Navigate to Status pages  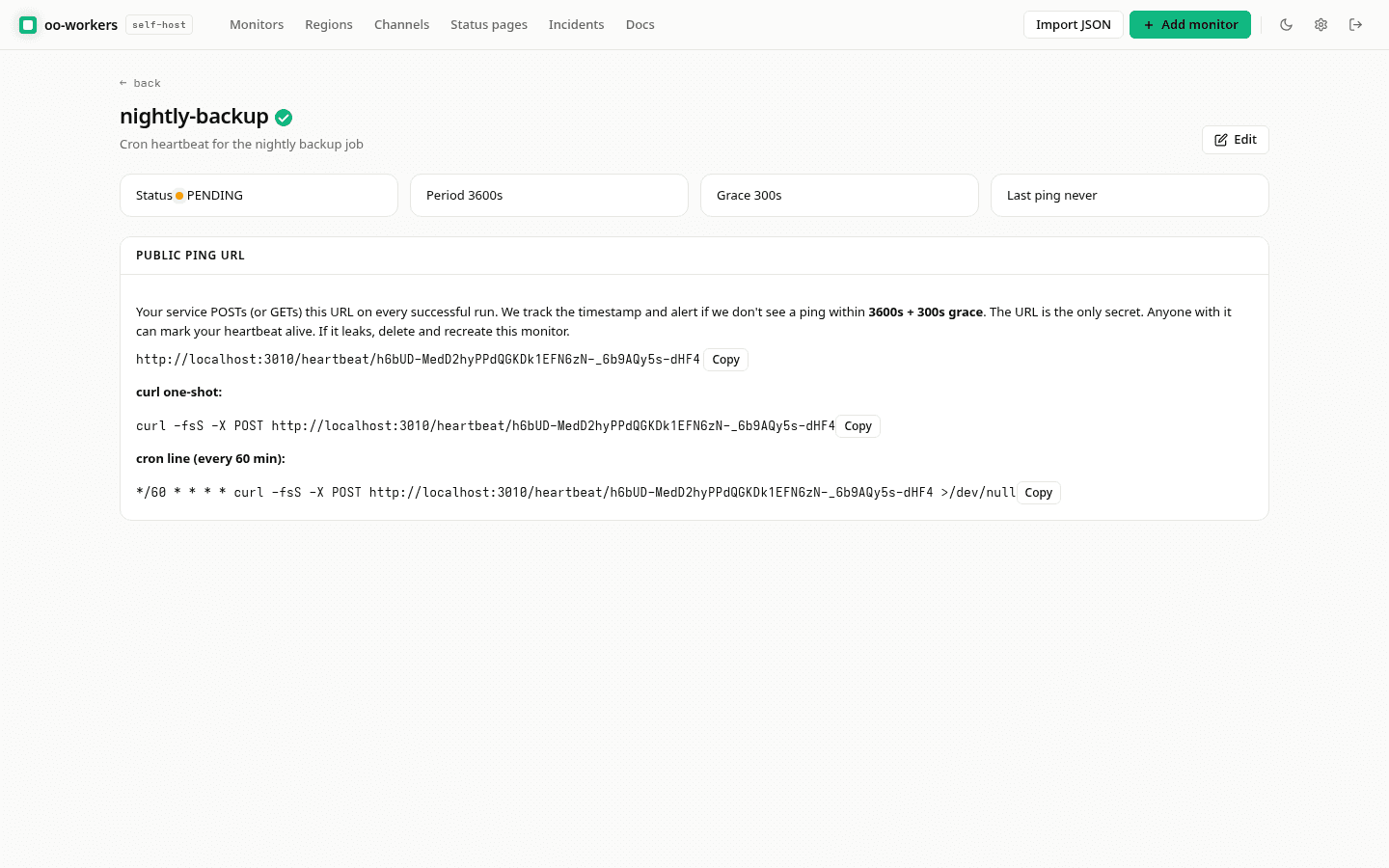489,25
